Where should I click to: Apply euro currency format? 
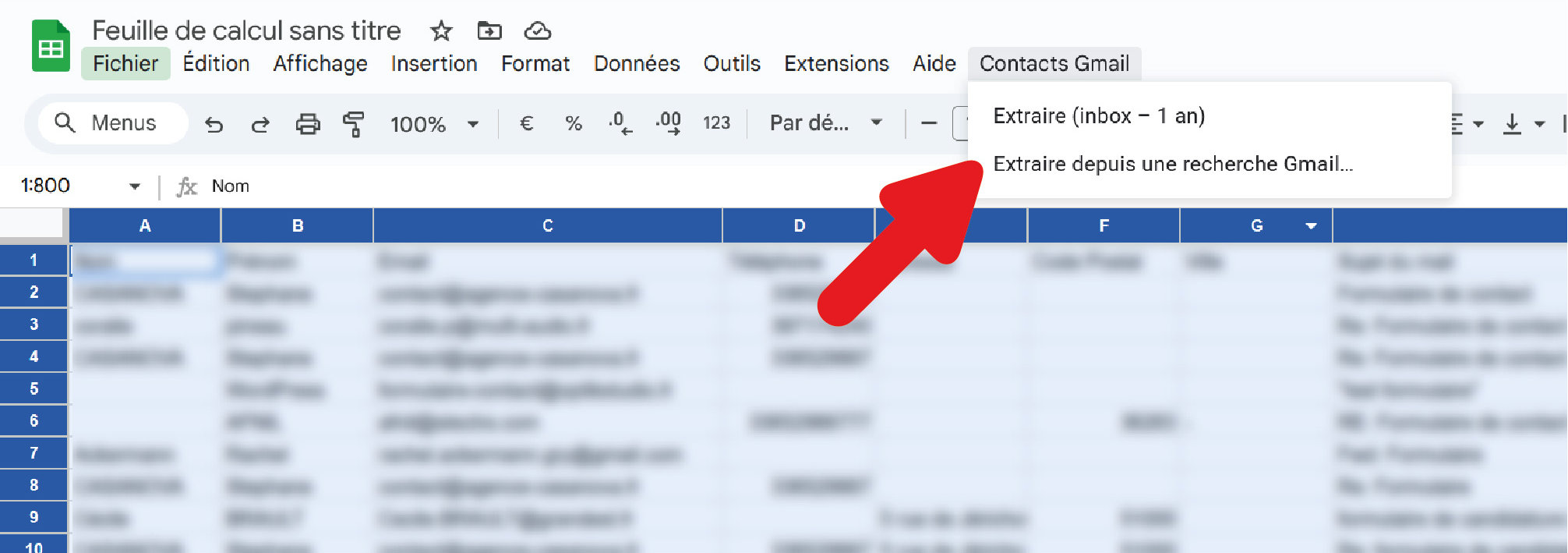(526, 124)
